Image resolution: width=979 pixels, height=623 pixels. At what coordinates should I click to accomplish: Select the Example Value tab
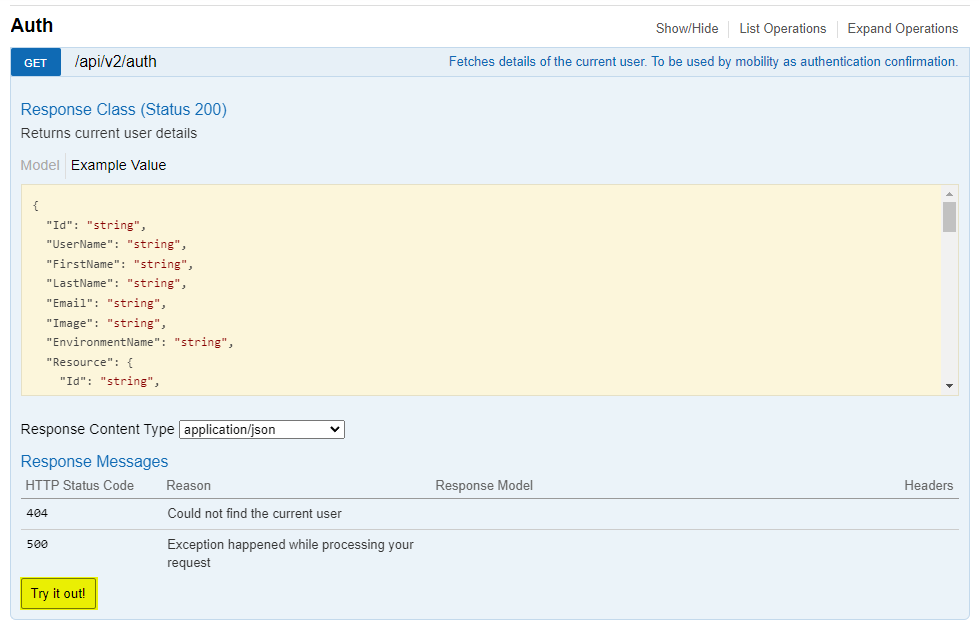(118, 165)
